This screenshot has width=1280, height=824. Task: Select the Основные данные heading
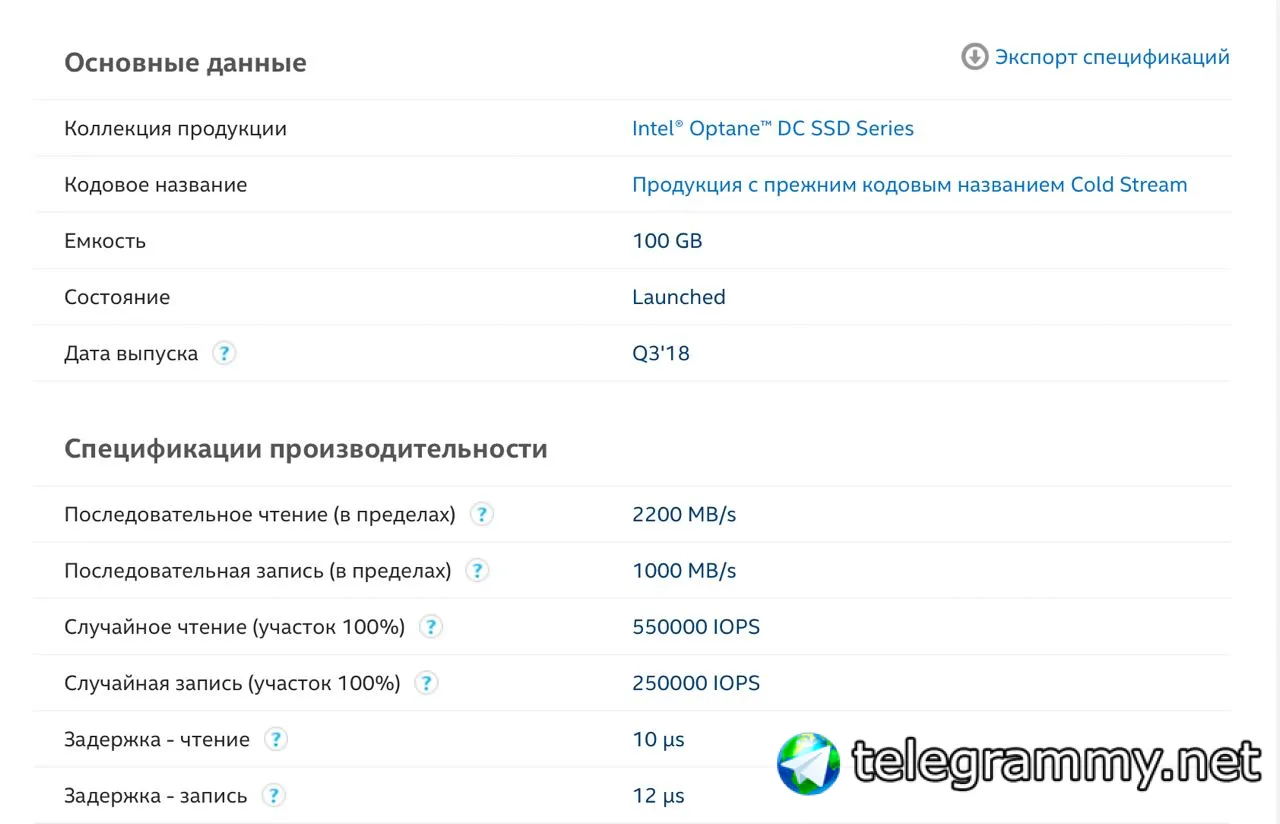[185, 63]
